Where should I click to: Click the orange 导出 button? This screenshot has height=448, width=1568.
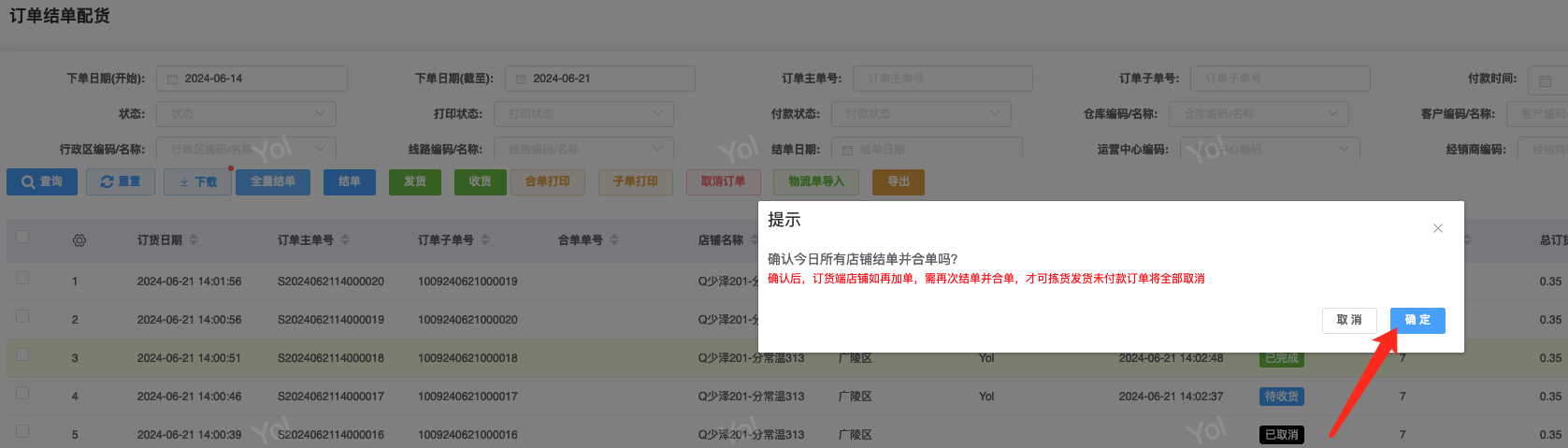[x=899, y=182]
